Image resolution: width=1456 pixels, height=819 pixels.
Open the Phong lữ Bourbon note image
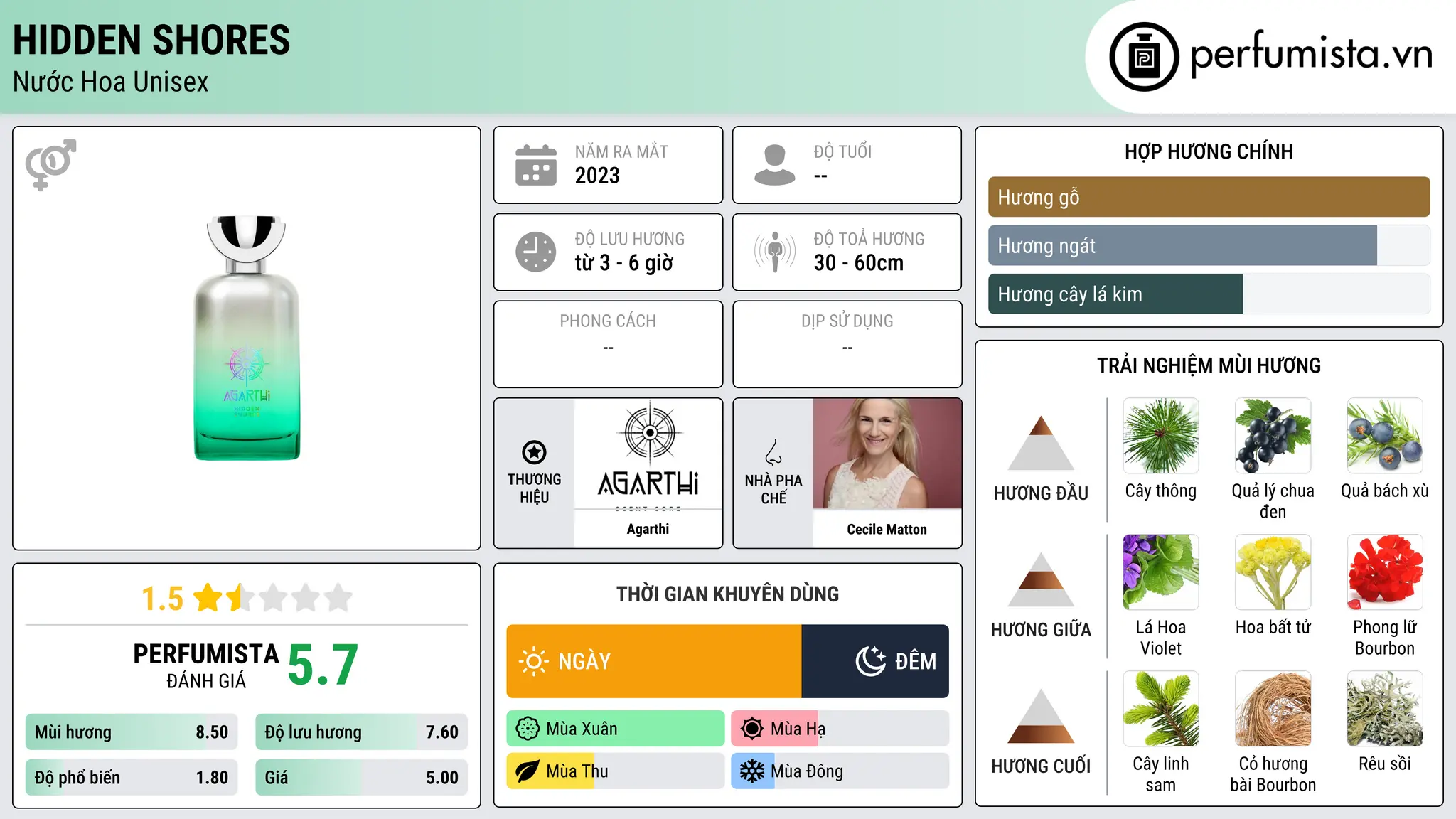1385,572
